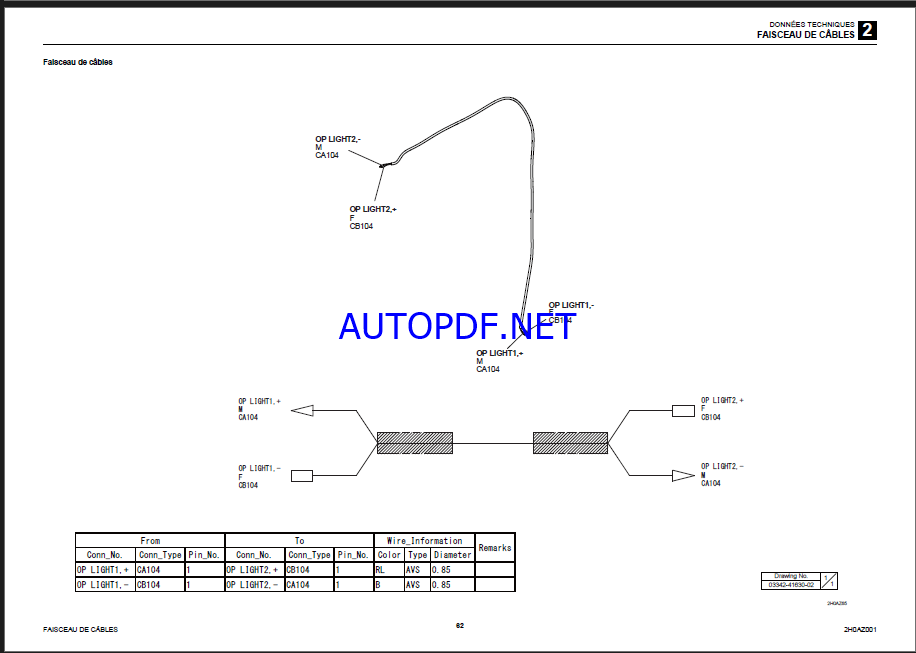This screenshot has height=653, width=916.
Task: Click the female rectangle connector symbol for OP LIGHT2,+
Action: pos(684,410)
